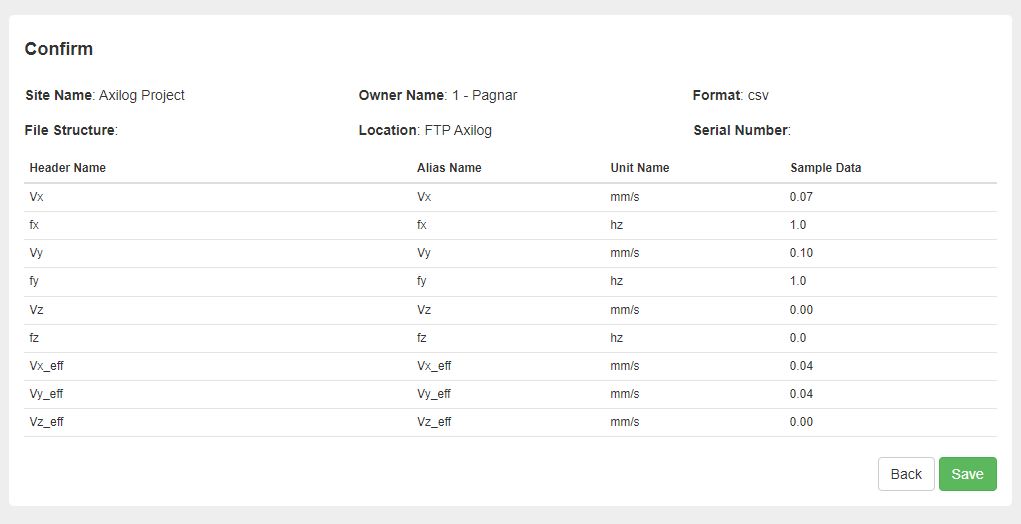Select the Vz header name row
The width and height of the screenshot is (1021, 524).
click(x=510, y=310)
